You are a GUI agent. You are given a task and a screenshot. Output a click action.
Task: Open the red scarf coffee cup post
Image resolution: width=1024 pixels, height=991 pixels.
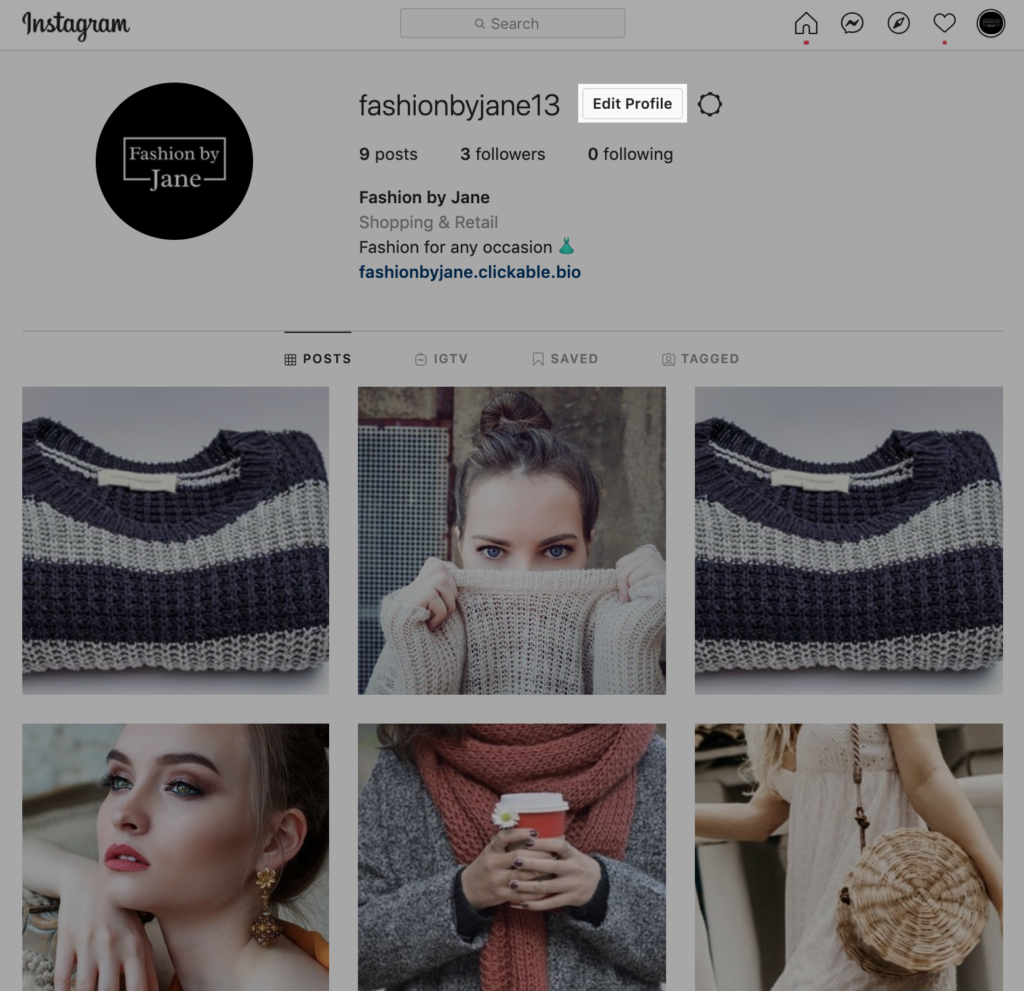(512, 857)
